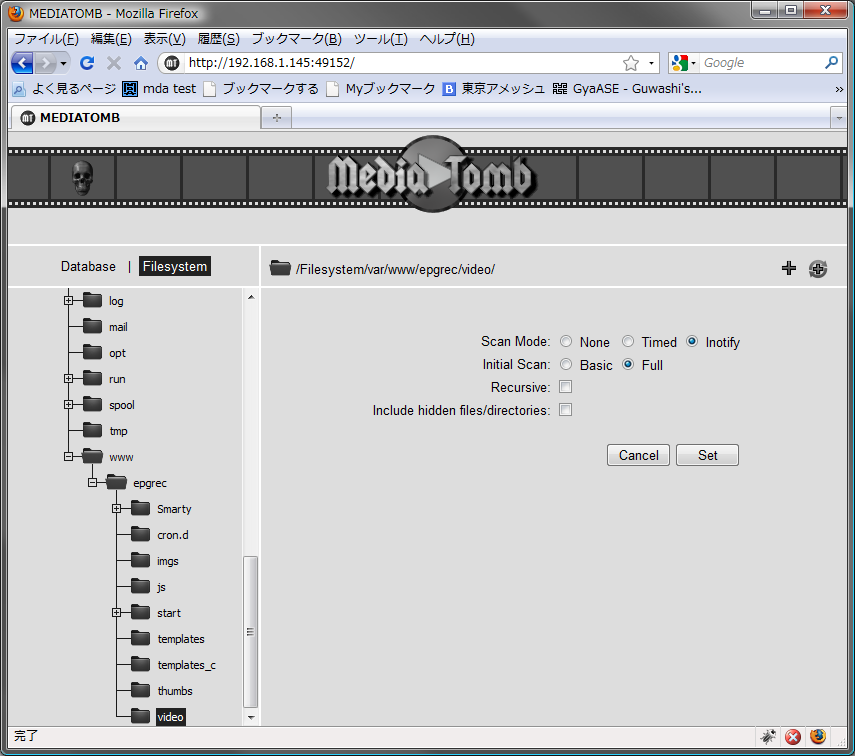Select the Basic initial scan option

566,364
